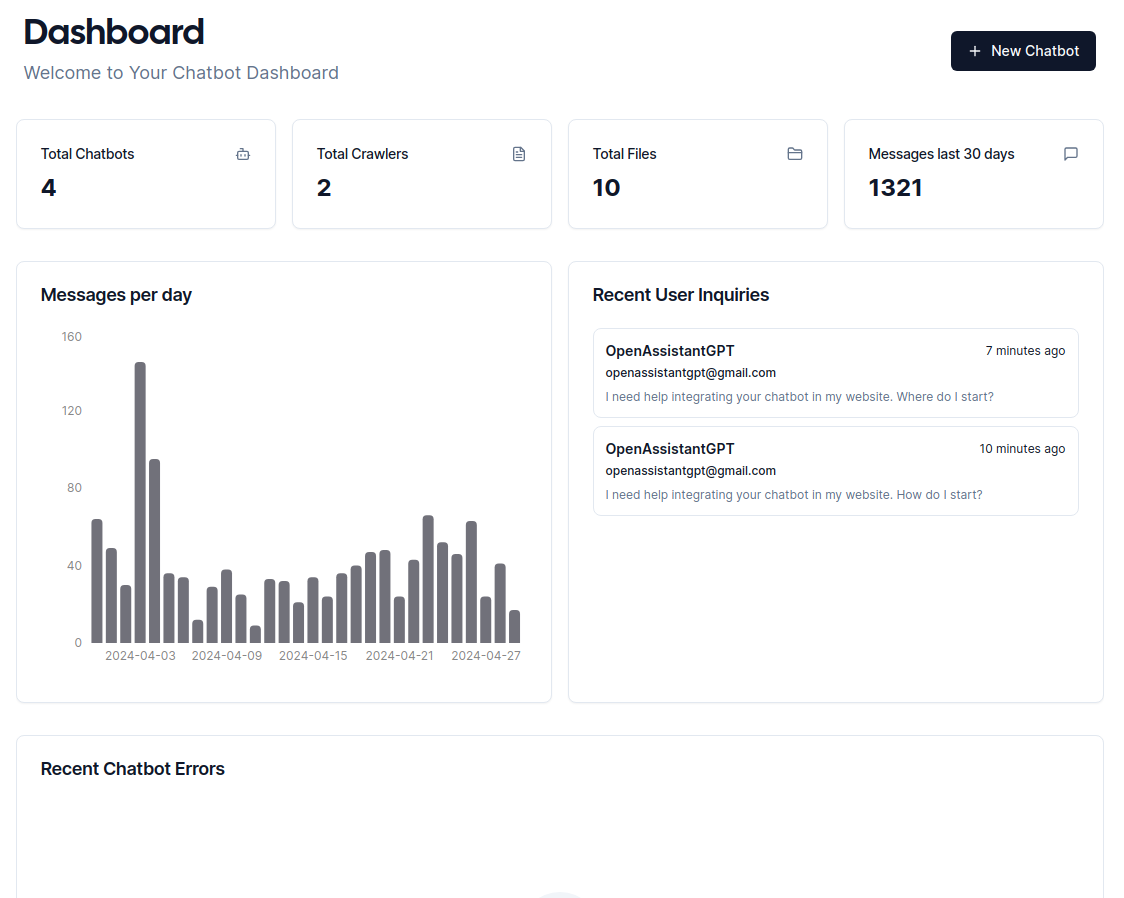Click the 2024-04-27 date label on chart axis
This screenshot has width=1124, height=898.
point(486,656)
